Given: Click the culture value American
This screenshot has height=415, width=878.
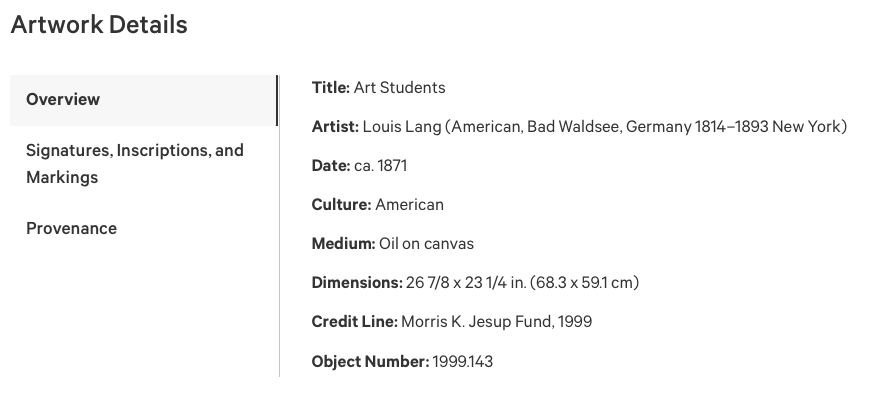Looking at the screenshot, I should [x=409, y=205].
